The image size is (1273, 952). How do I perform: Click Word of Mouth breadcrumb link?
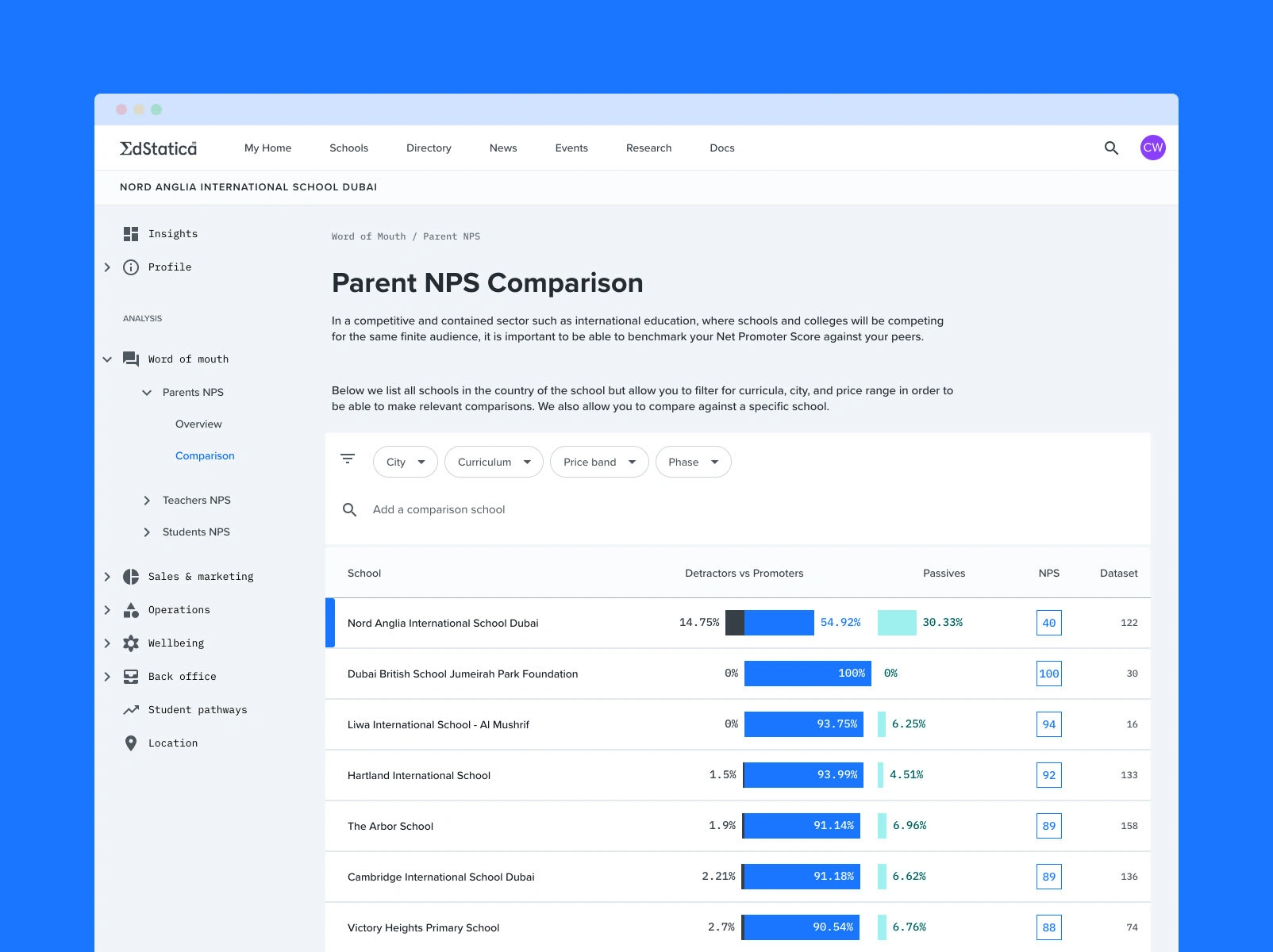point(368,236)
